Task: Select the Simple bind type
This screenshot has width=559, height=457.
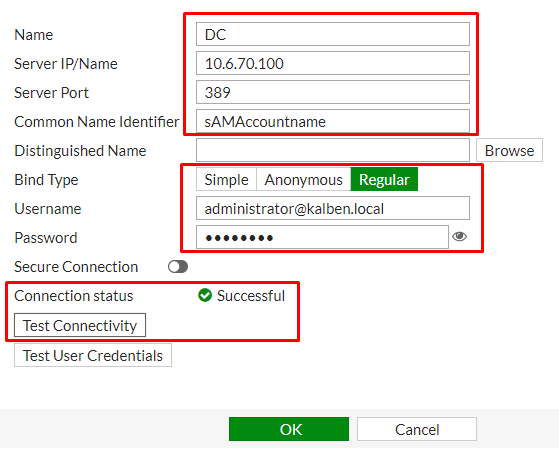Action: [x=226, y=179]
